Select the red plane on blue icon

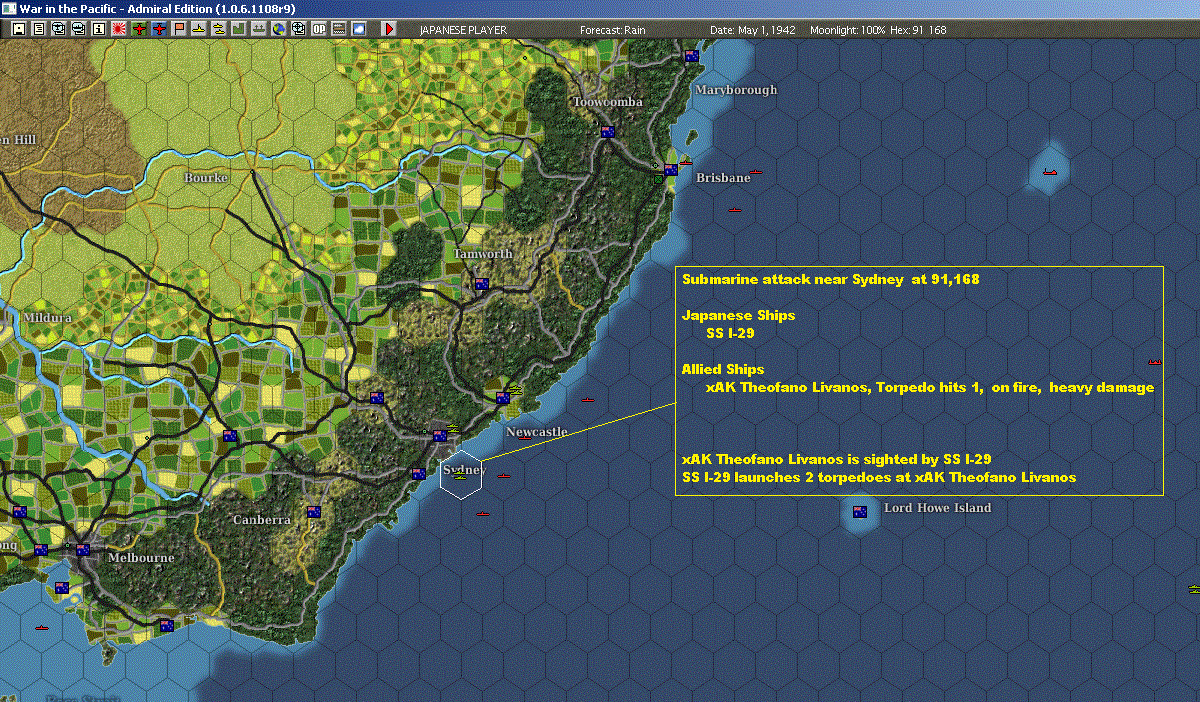tap(159, 29)
